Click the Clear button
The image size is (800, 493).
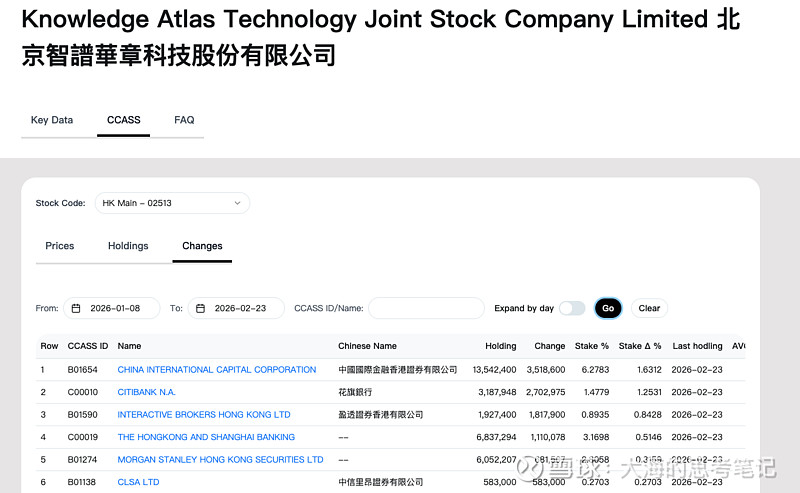pyautogui.click(x=649, y=308)
